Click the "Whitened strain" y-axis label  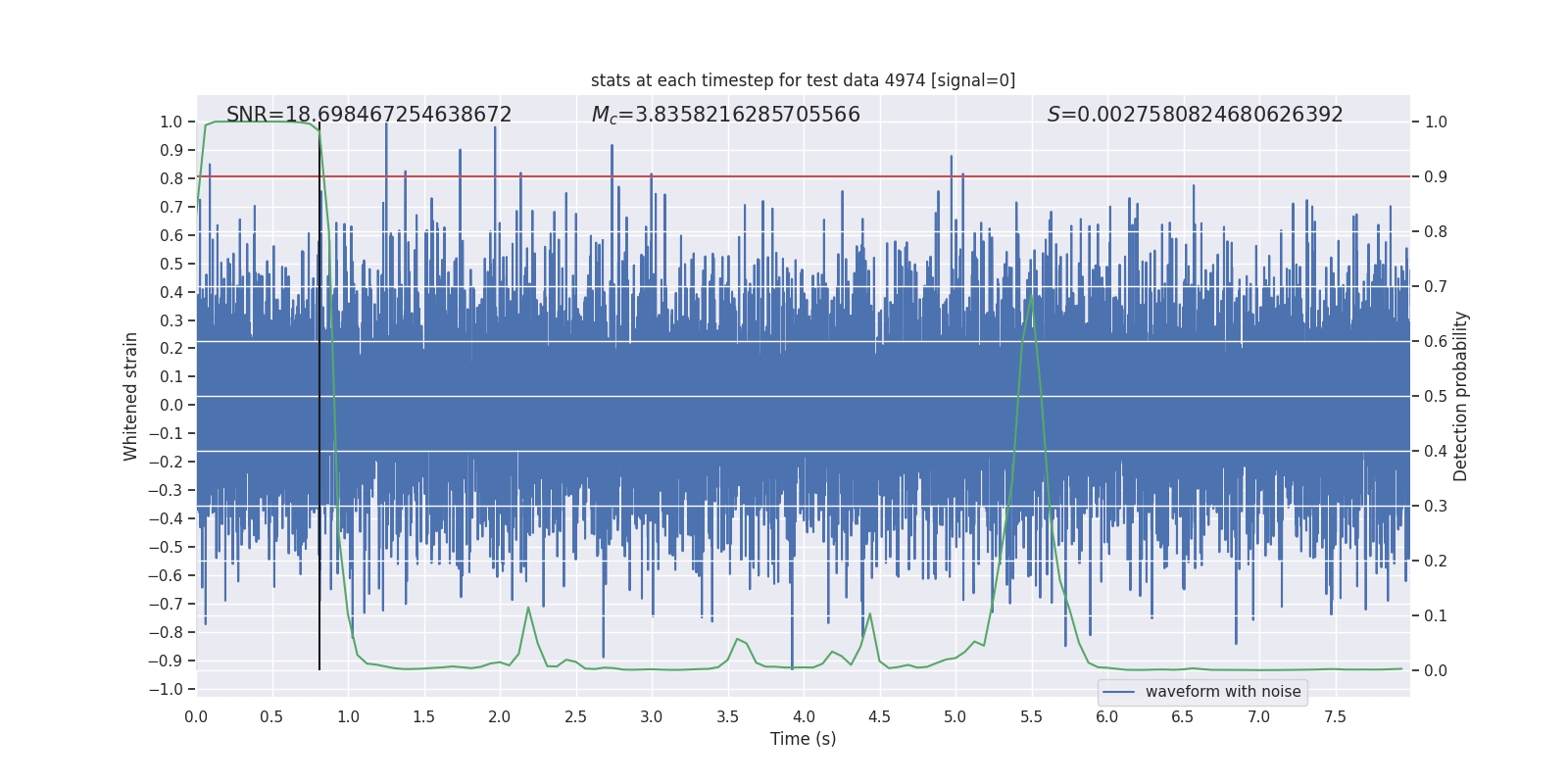(x=130, y=396)
